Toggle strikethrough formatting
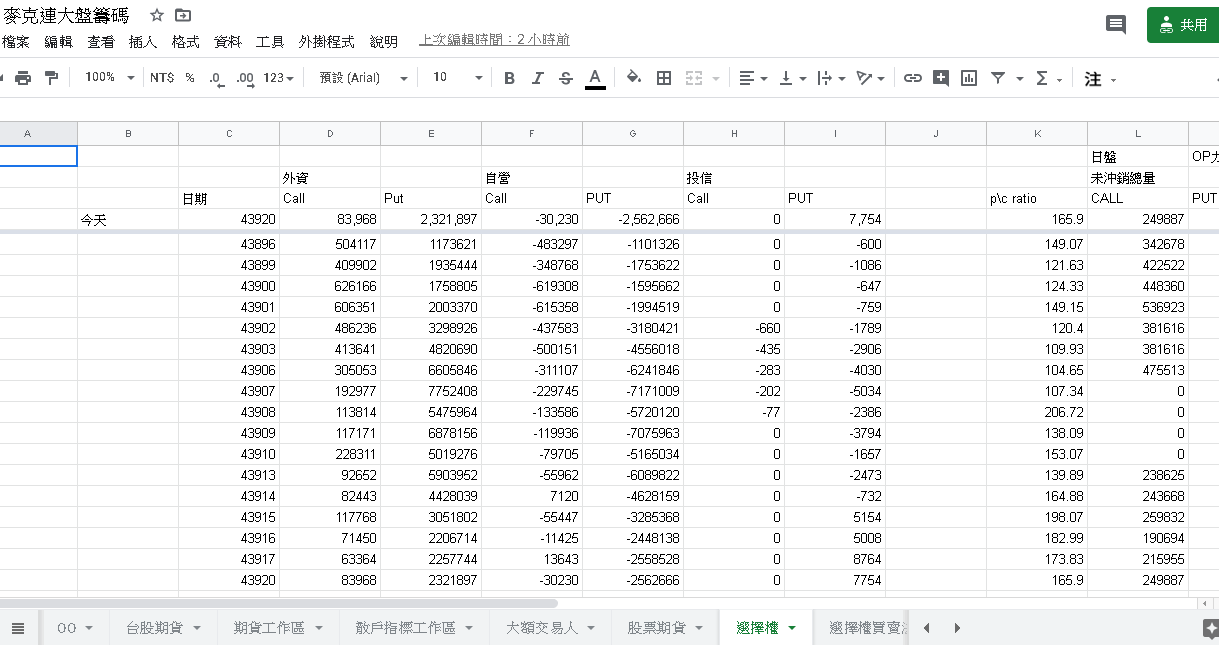This screenshot has height=645, width=1219. click(x=566, y=78)
